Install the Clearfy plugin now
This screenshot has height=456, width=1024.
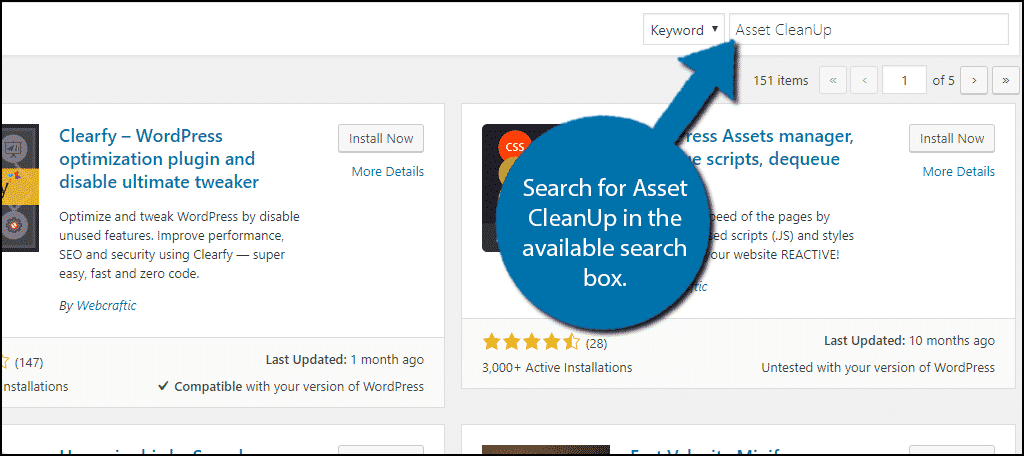tap(381, 138)
